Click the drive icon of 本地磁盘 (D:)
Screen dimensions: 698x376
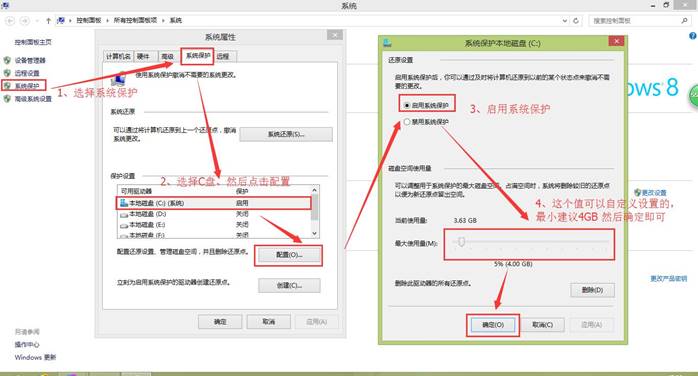pyautogui.click(x=124, y=214)
